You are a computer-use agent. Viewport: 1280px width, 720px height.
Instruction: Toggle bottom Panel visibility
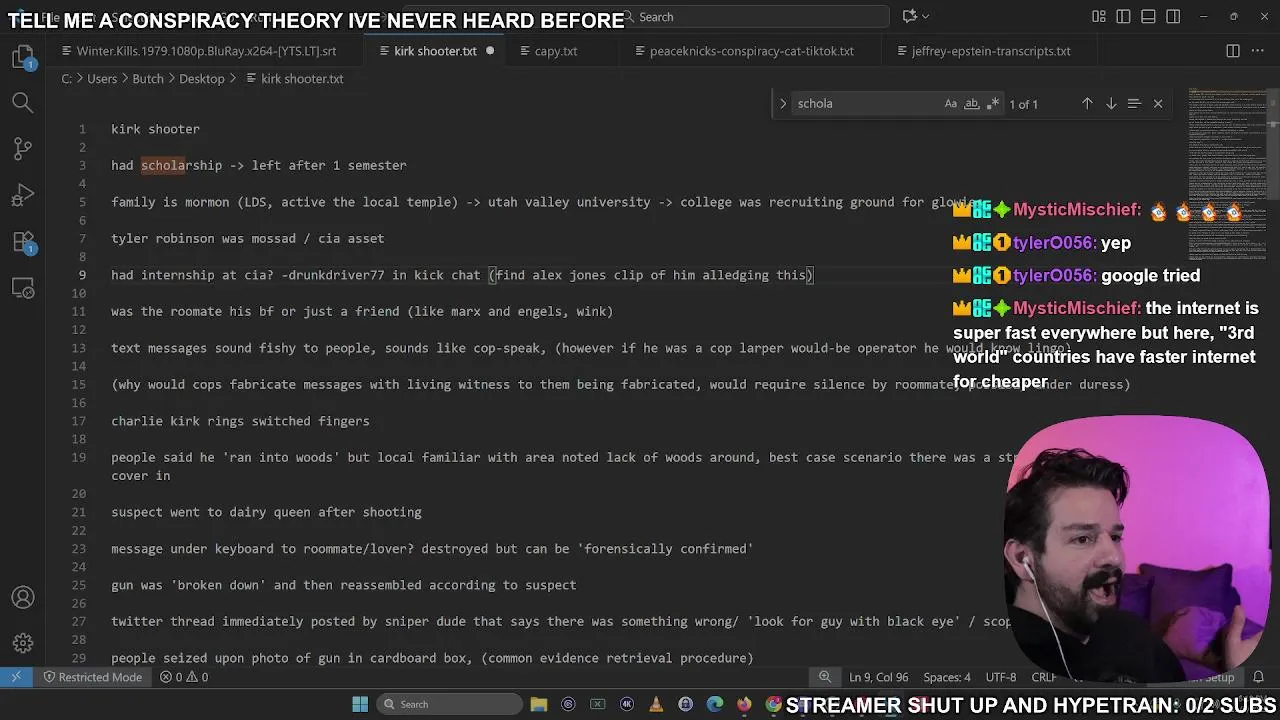click(x=1148, y=16)
